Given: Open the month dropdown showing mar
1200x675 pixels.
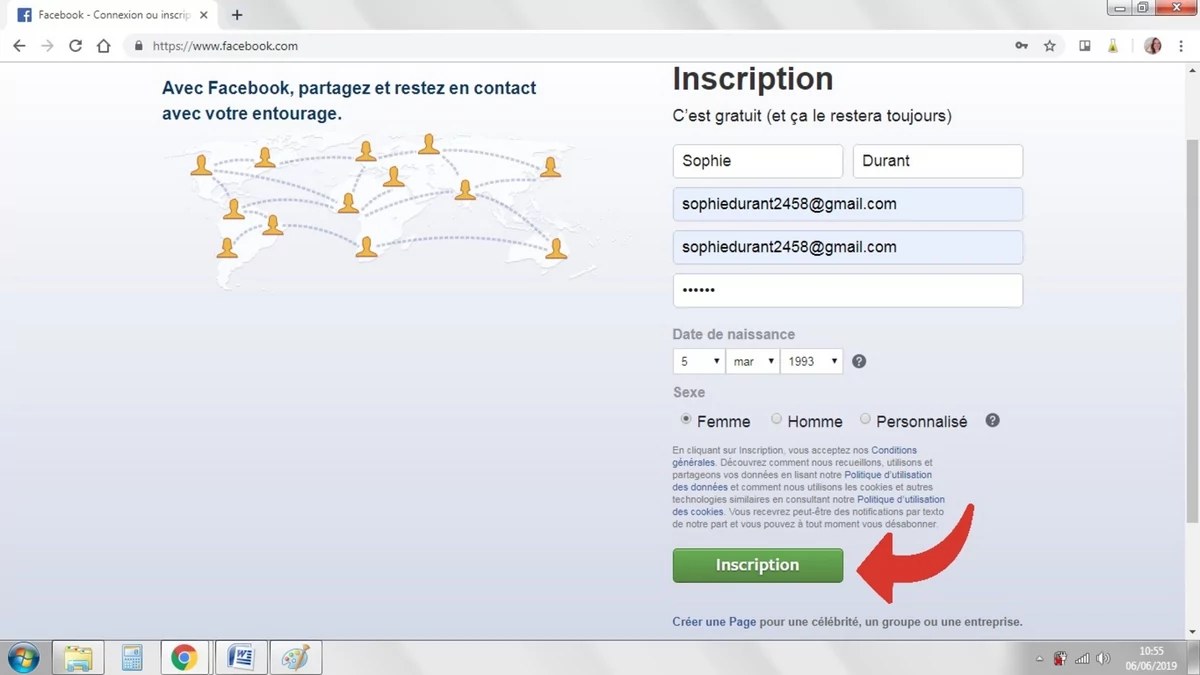Looking at the screenshot, I should pos(752,361).
